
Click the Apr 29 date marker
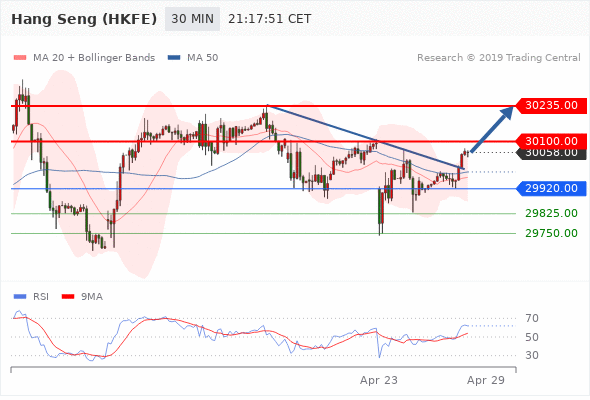click(x=486, y=380)
